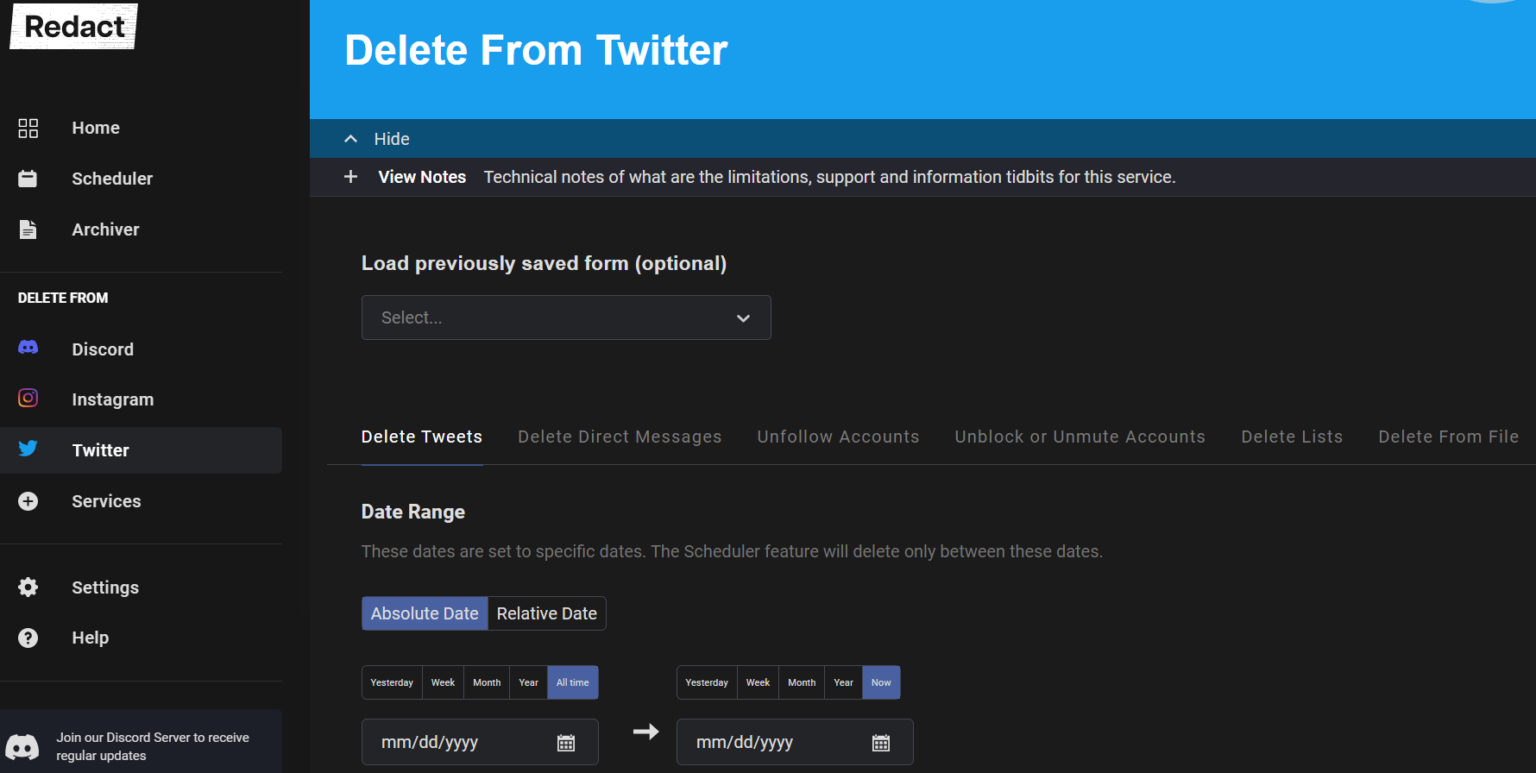The image size is (1536, 773).
Task: Set start date preset to All time
Action: 573,682
